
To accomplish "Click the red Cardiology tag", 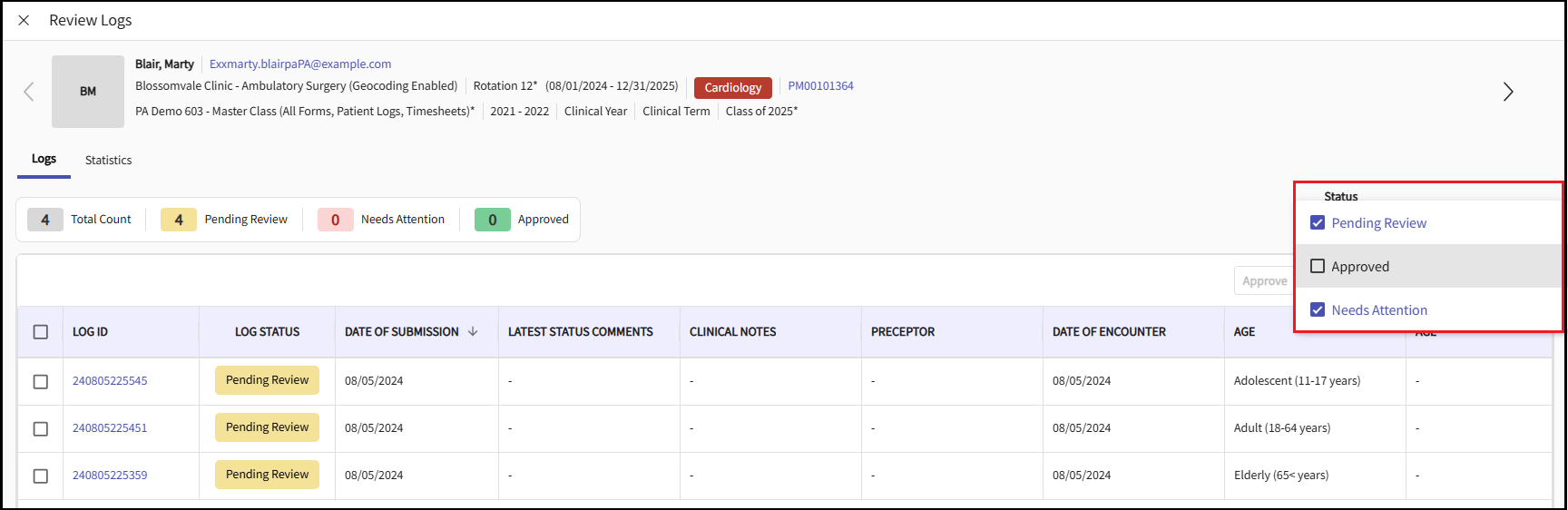I will tap(733, 88).
